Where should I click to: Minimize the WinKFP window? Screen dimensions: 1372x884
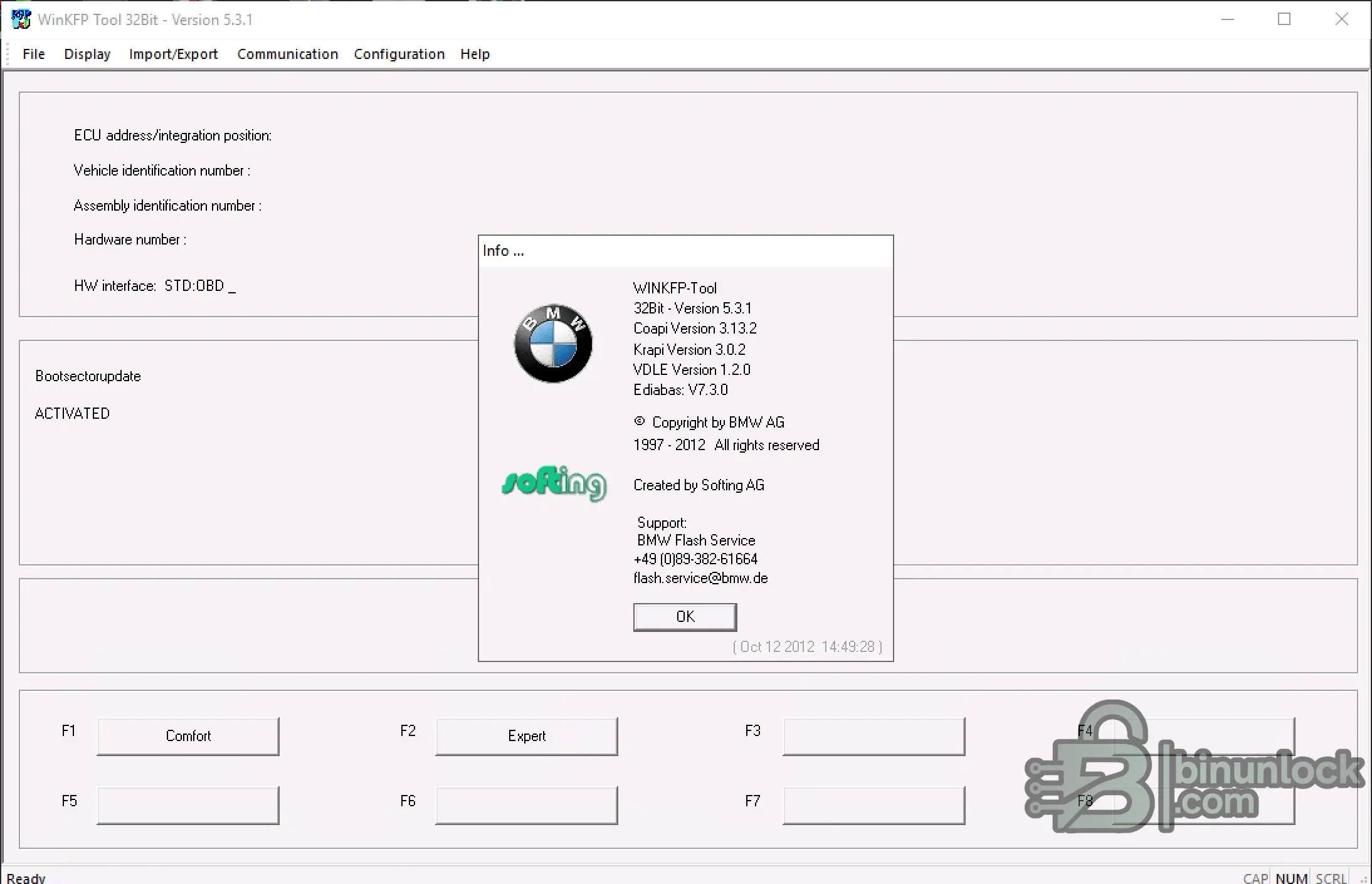click(x=1228, y=19)
